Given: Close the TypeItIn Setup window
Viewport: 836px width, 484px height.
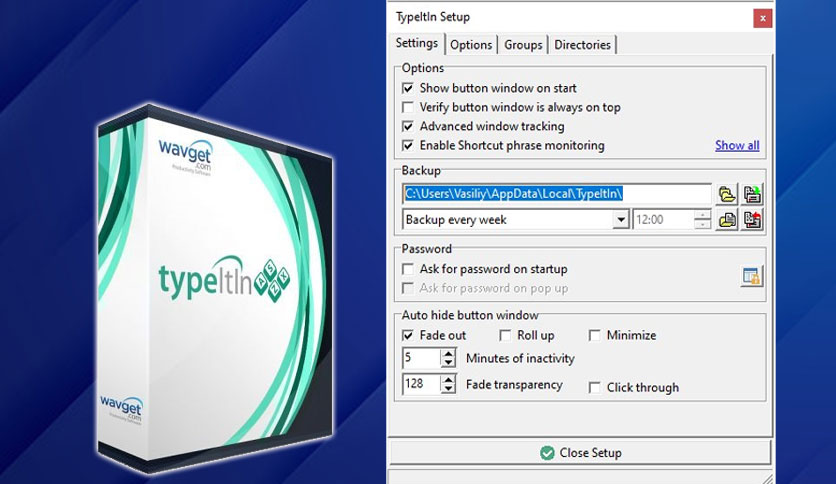Looking at the screenshot, I should pyautogui.click(x=762, y=18).
